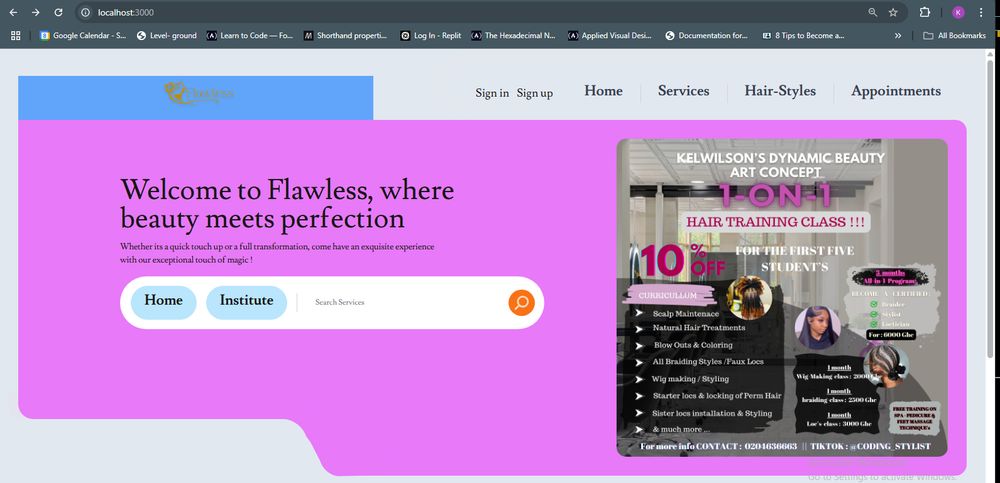Open Services in top navigation
The image size is (1000, 483).
tap(684, 91)
